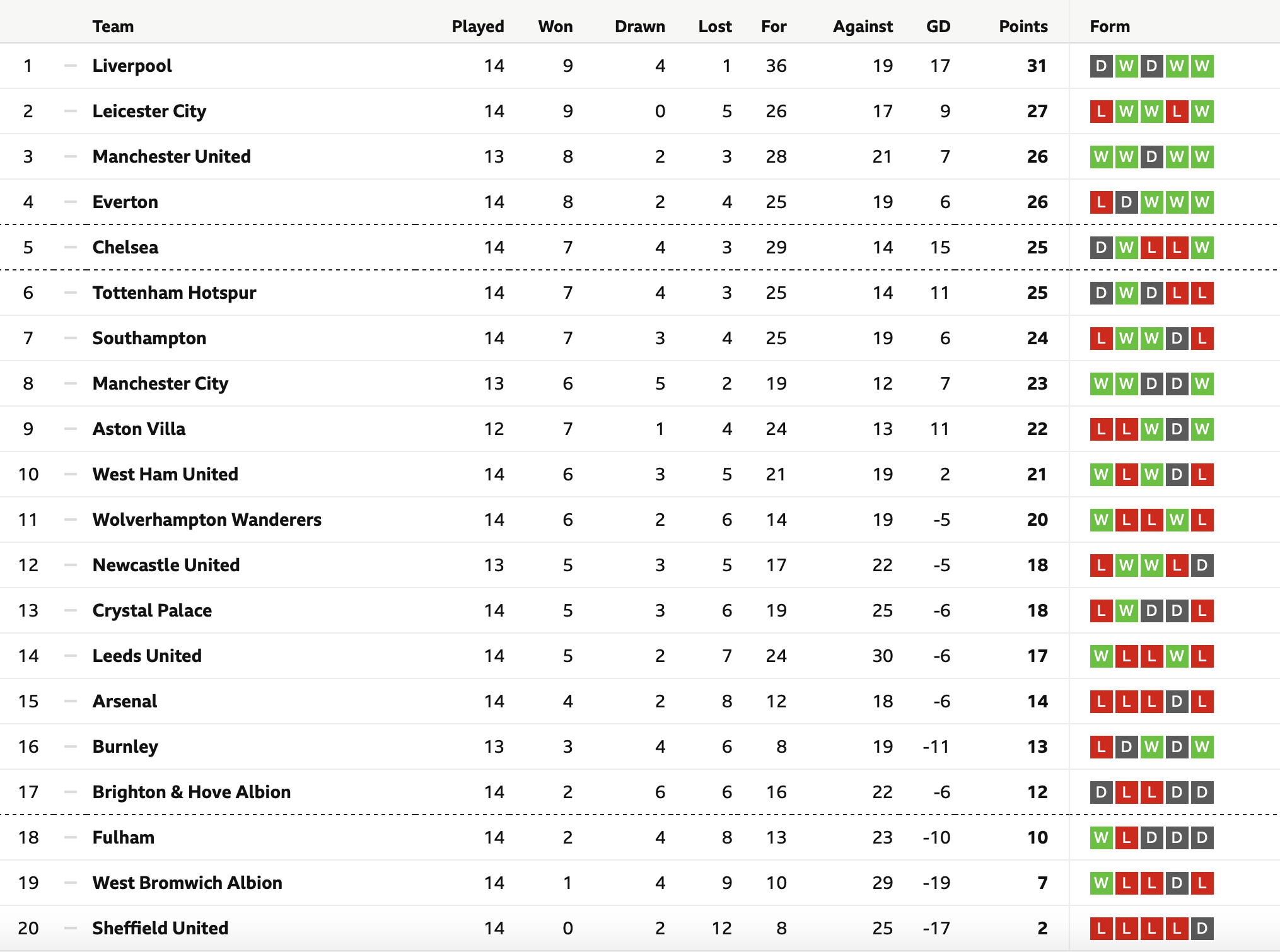
Task: Click the movement indicator next to Arsenal
Action: (71, 701)
